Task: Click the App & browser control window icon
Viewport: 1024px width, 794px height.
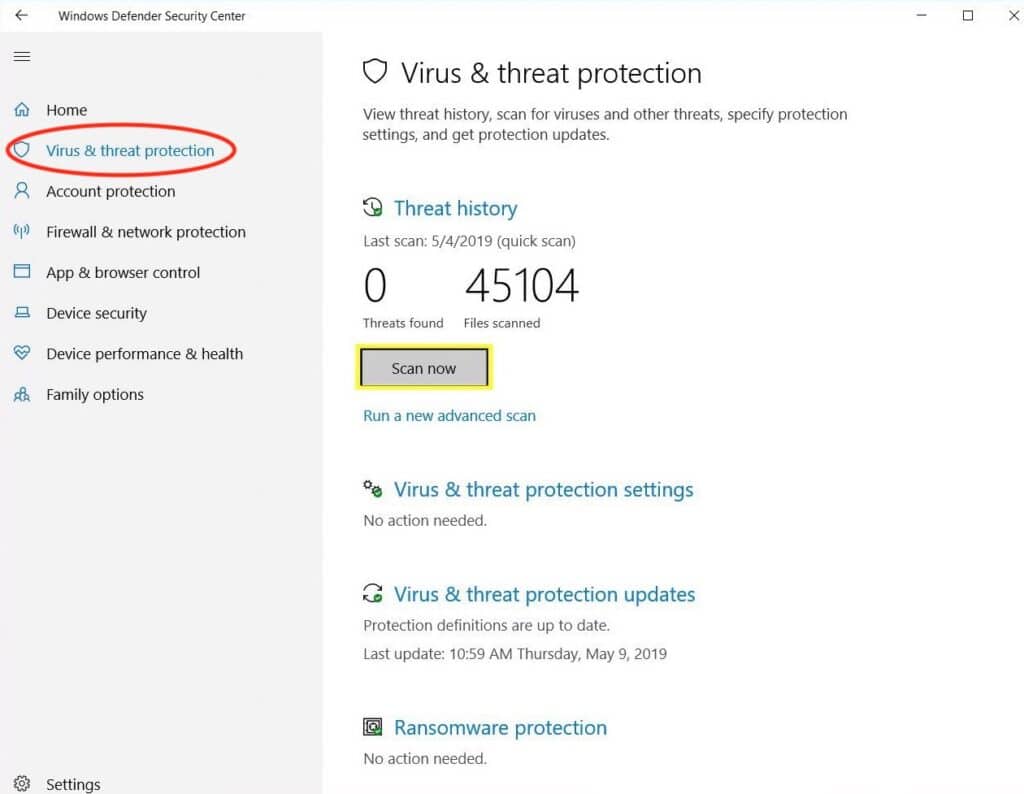Action: (22, 272)
